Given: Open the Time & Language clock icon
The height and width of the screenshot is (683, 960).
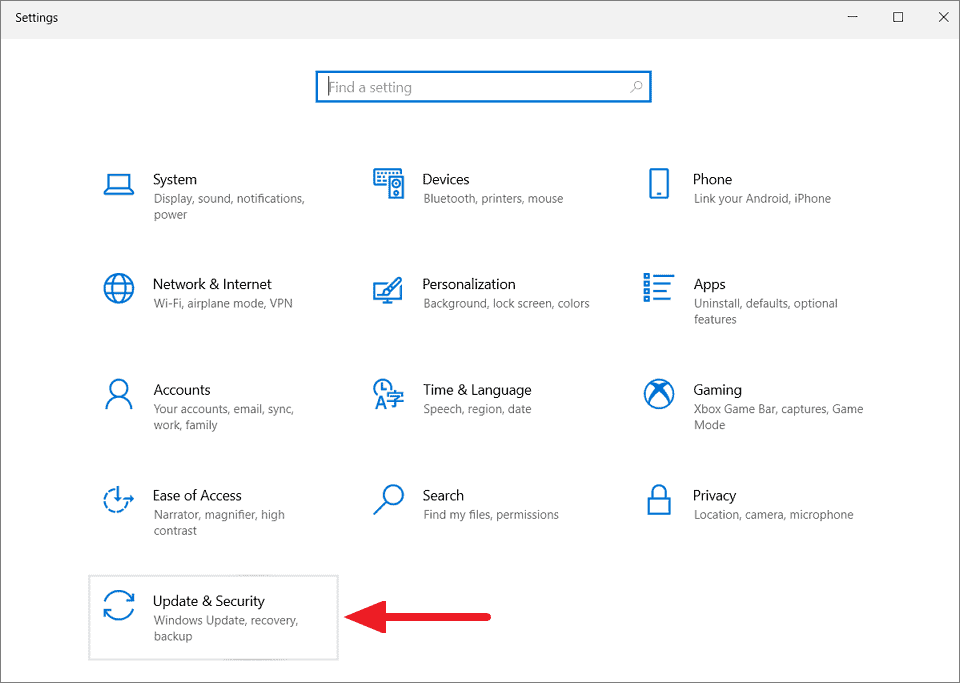Looking at the screenshot, I should tap(388, 394).
